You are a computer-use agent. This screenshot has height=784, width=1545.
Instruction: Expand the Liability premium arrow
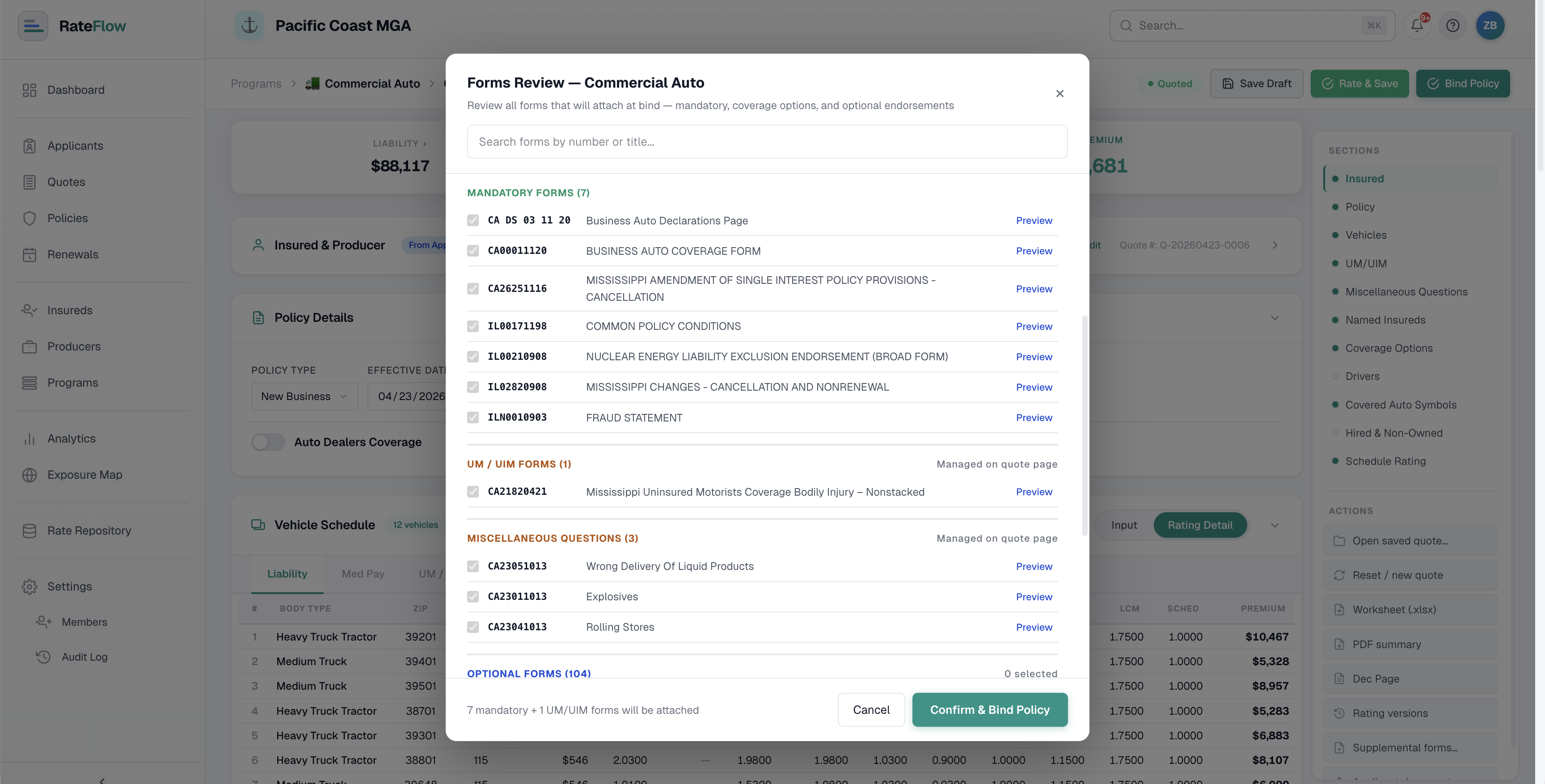click(425, 144)
